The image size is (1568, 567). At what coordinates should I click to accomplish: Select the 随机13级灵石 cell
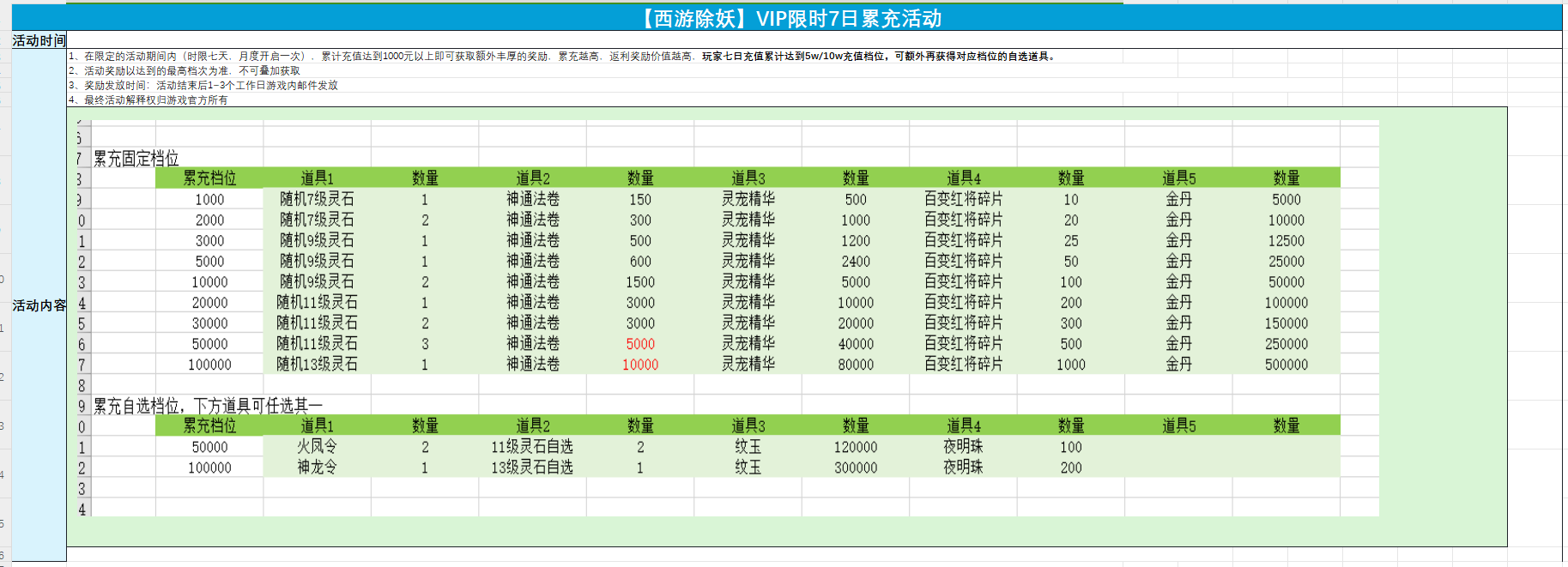click(x=317, y=365)
